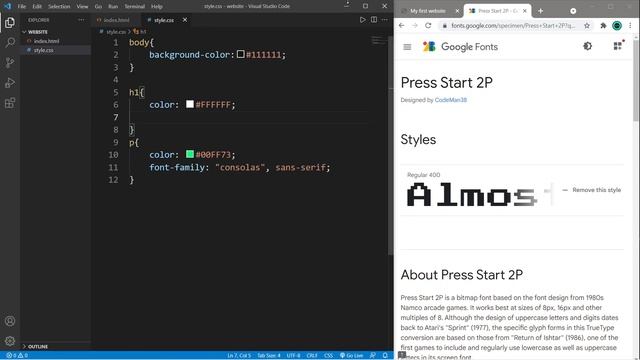The height and width of the screenshot is (360, 640).
Task: Toggle Google Fonts dark theme icon
Action: [x=587, y=46]
